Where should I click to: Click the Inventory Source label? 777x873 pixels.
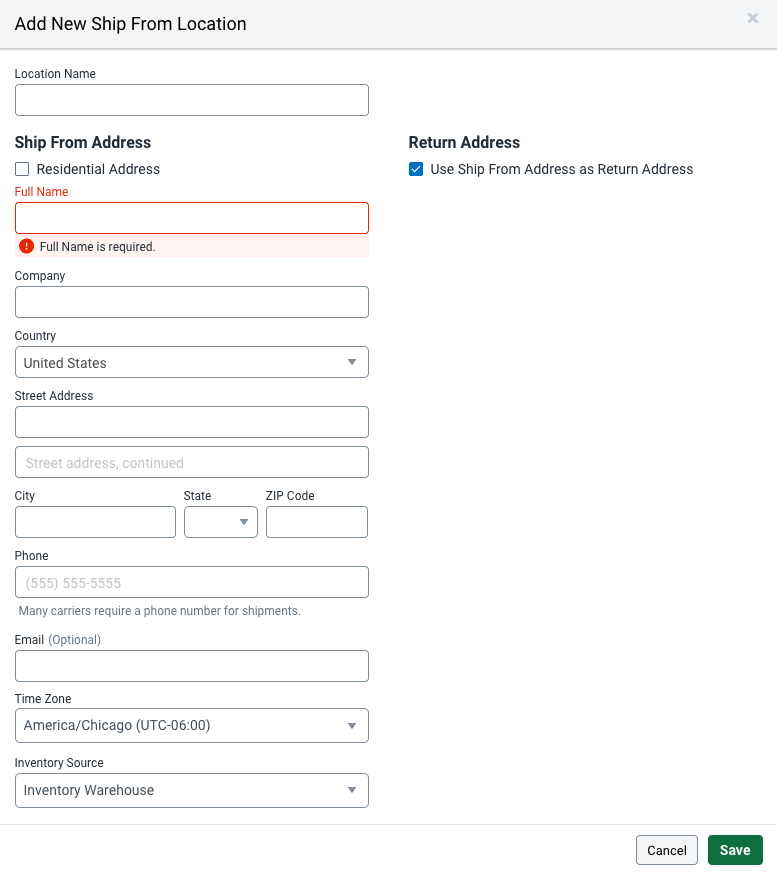coord(59,763)
